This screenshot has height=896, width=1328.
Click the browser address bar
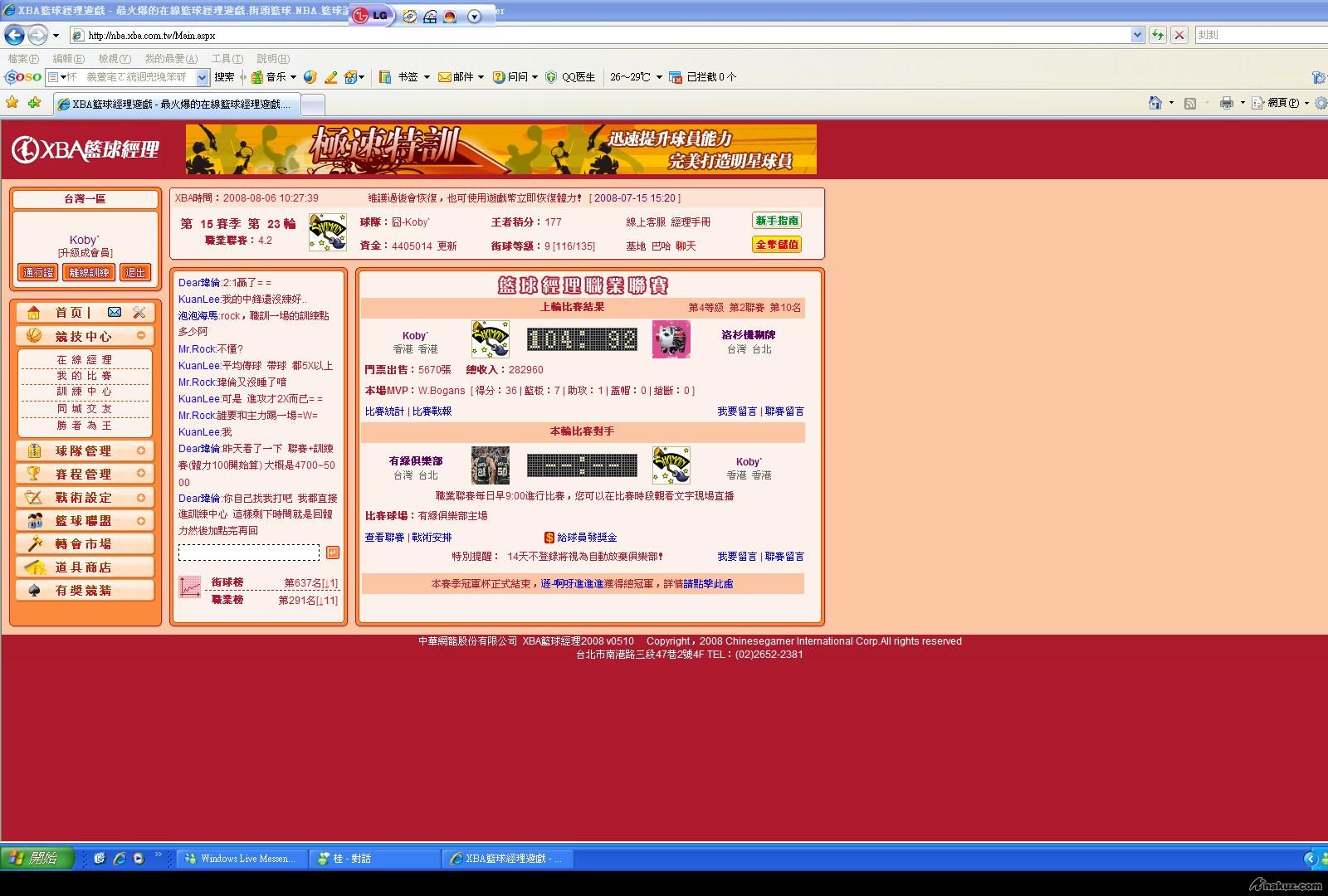(608, 35)
